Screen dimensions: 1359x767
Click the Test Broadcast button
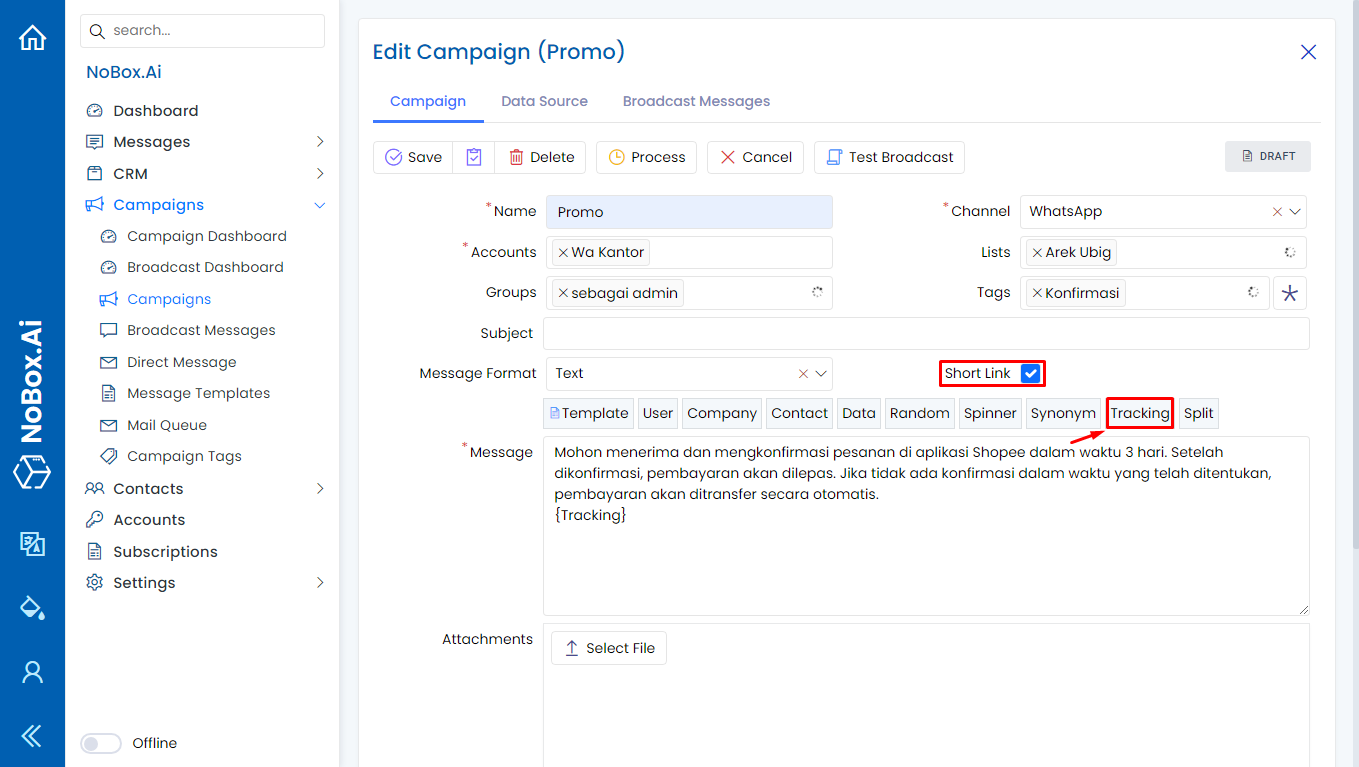(x=889, y=157)
